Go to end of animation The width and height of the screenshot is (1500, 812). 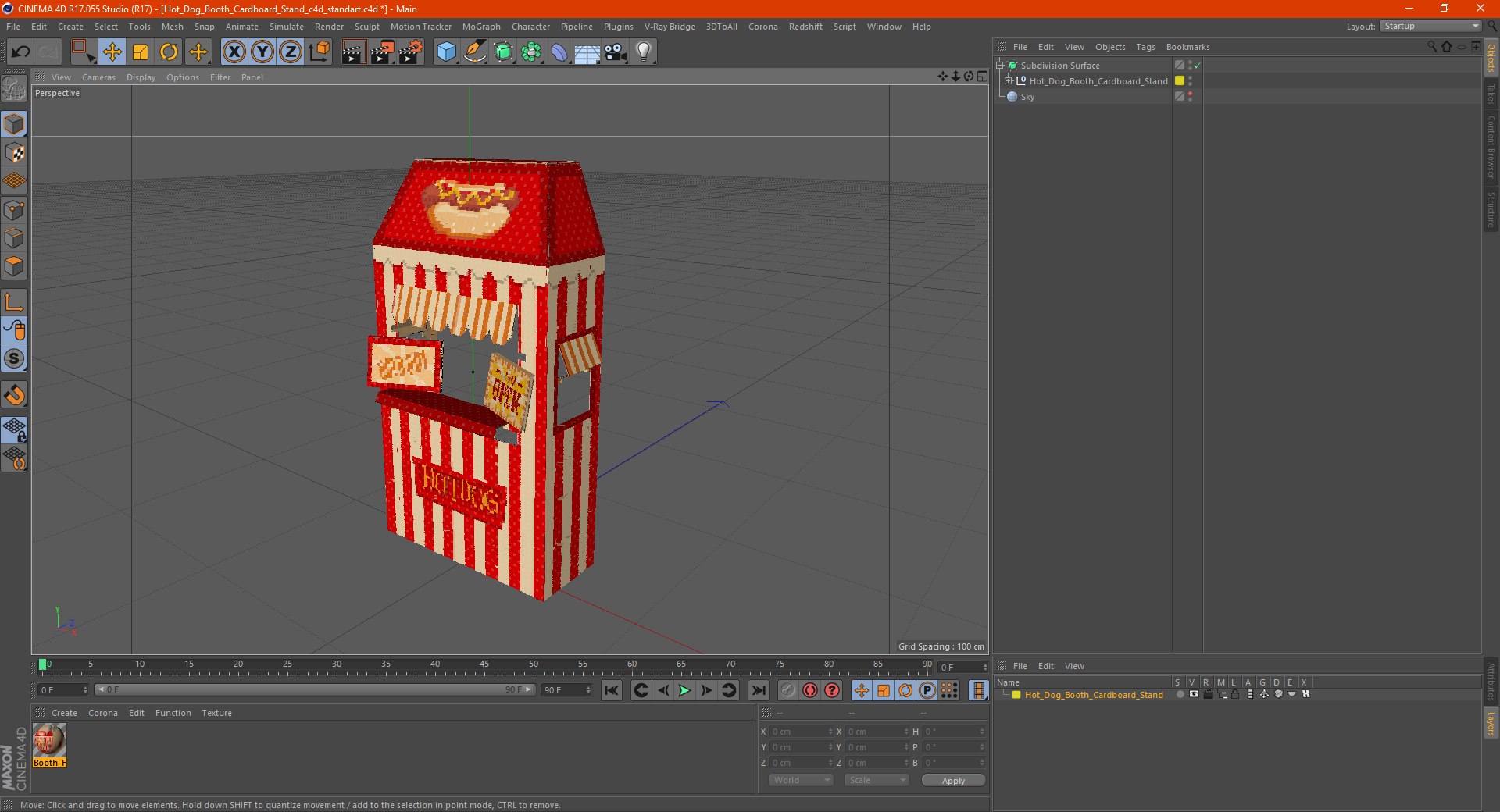click(x=758, y=690)
